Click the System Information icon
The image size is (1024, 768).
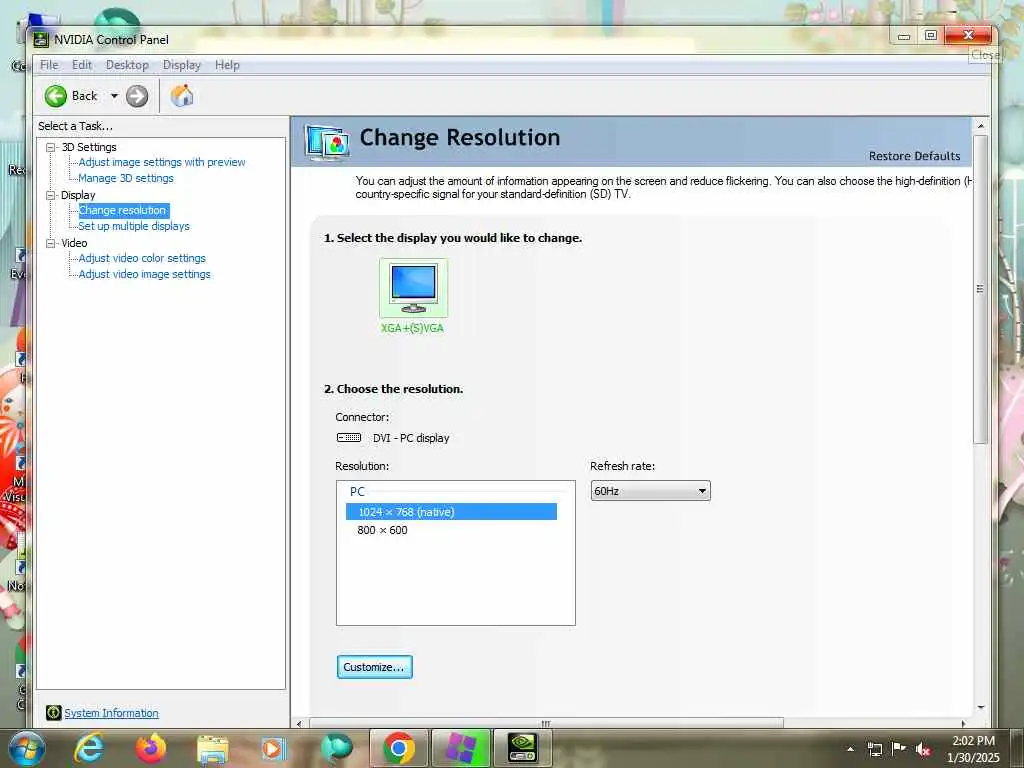[x=54, y=712]
